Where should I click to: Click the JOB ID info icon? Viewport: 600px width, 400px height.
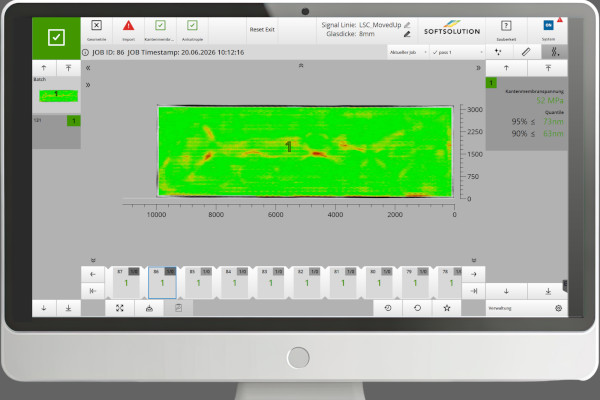click(85, 52)
